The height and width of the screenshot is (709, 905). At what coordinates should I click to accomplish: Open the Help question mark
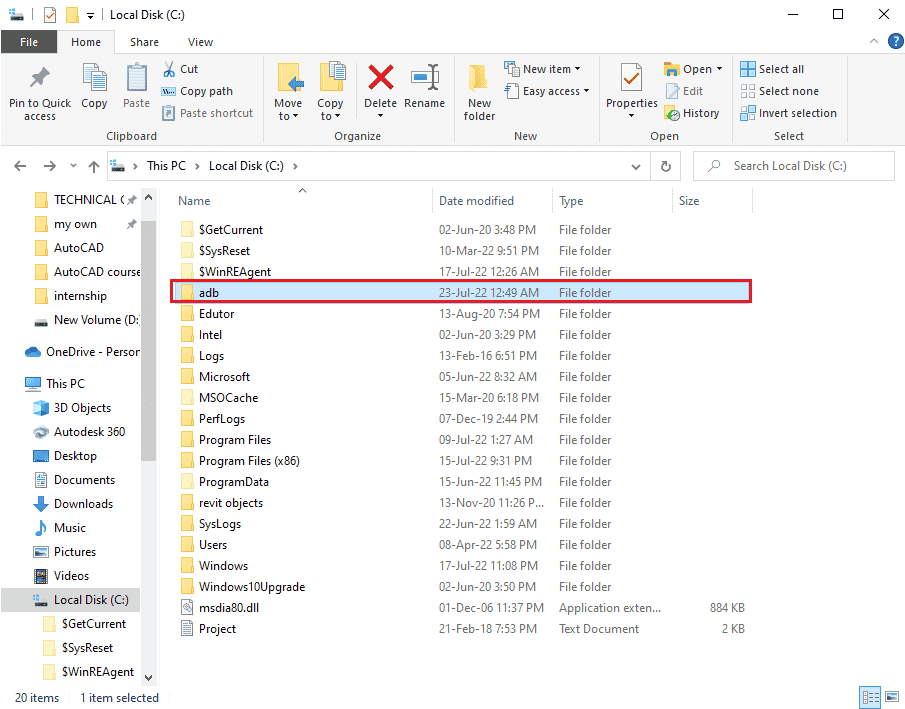click(895, 41)
